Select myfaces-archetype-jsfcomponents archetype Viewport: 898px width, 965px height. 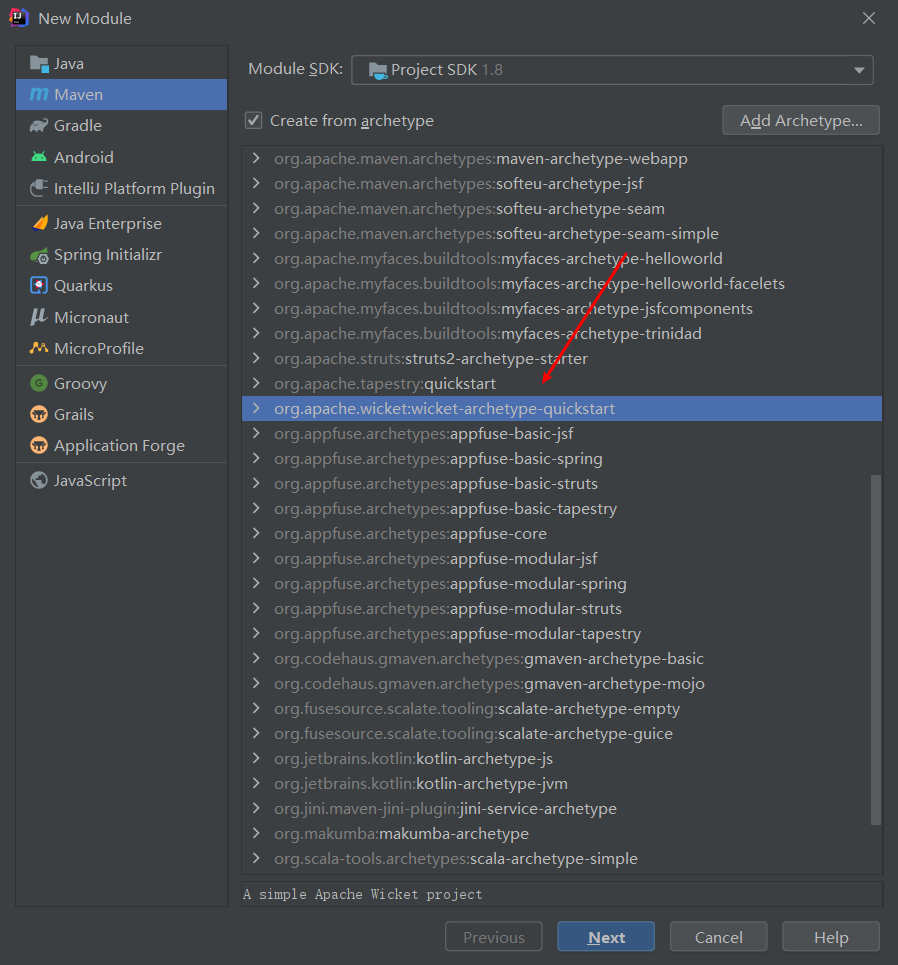[x=562, y=308]
